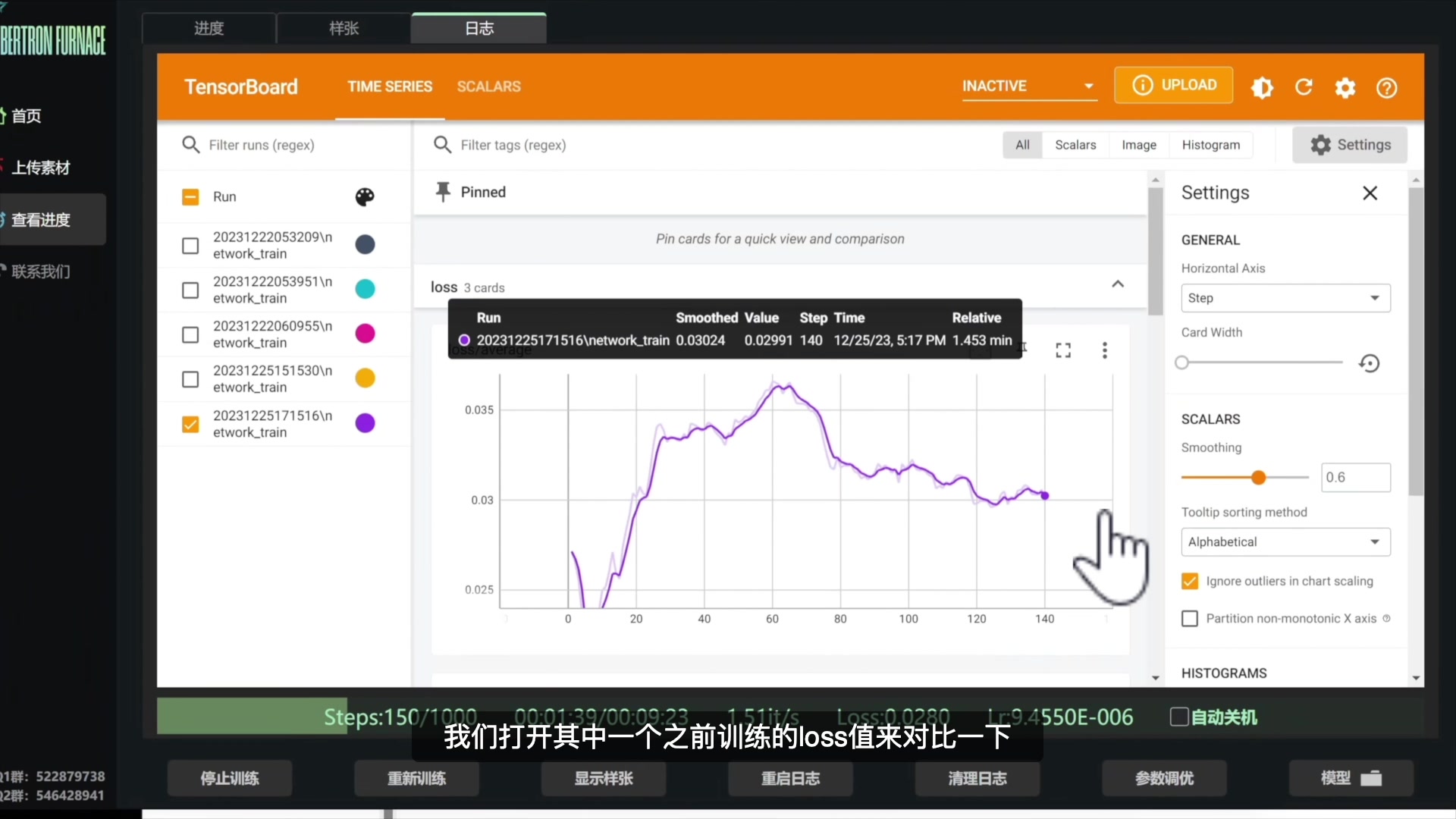Check the 20231222053209 run checkbox
This screenshot has height=819, width=1456.
(x=190, y=245)
